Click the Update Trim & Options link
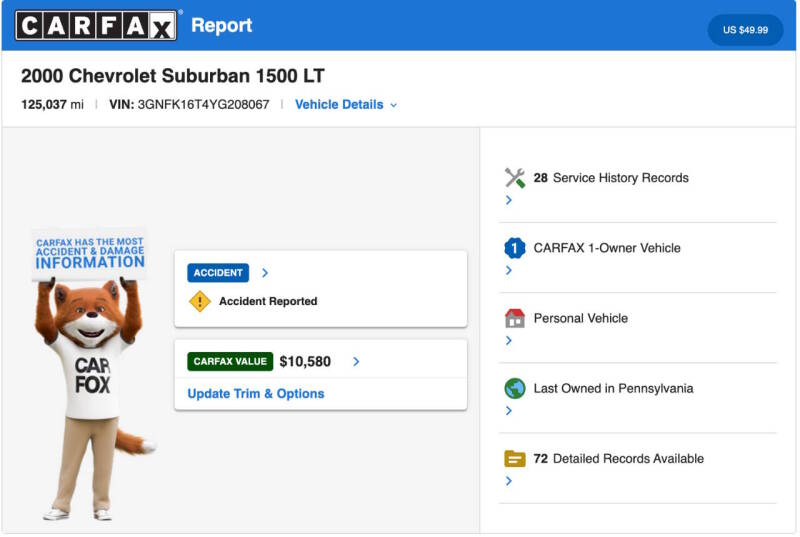 [x=256, y=394]
